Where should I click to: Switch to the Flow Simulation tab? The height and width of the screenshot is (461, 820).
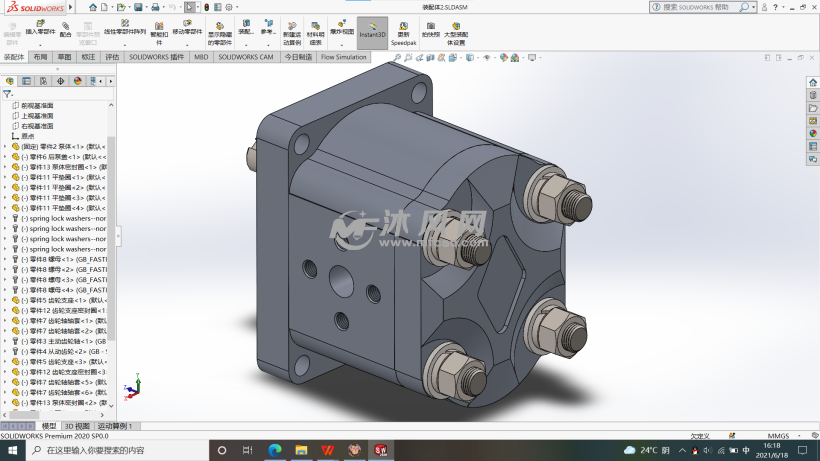(343, 57)
